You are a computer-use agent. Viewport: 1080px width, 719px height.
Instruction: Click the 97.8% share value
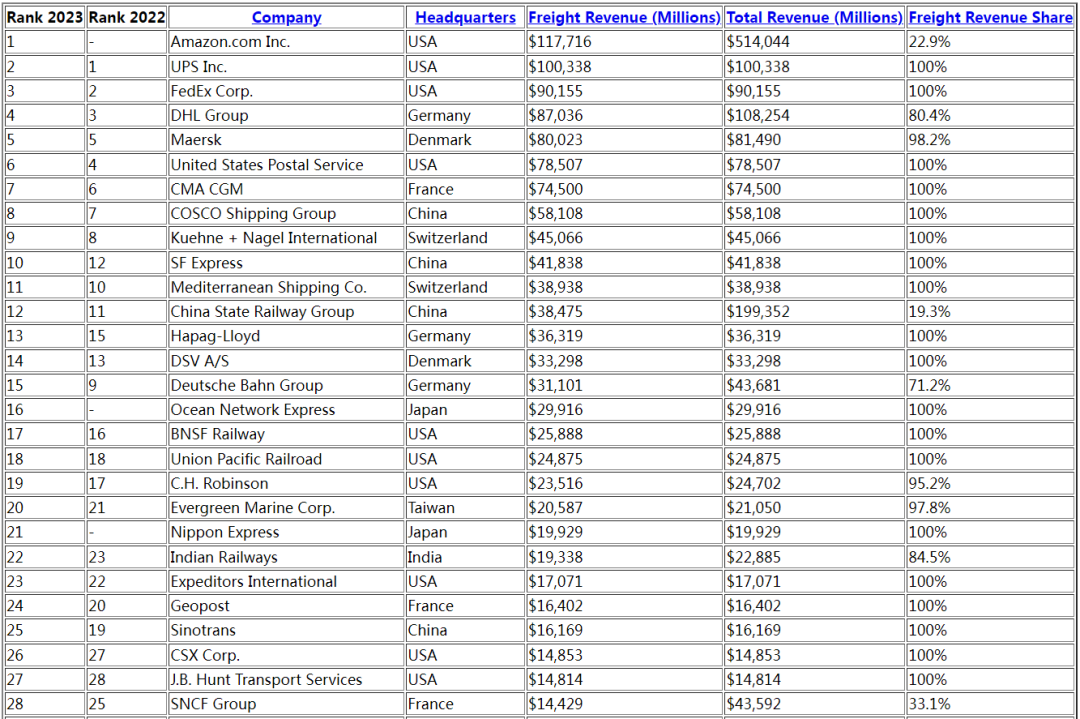pyautogui.click(x=990, y=508)
